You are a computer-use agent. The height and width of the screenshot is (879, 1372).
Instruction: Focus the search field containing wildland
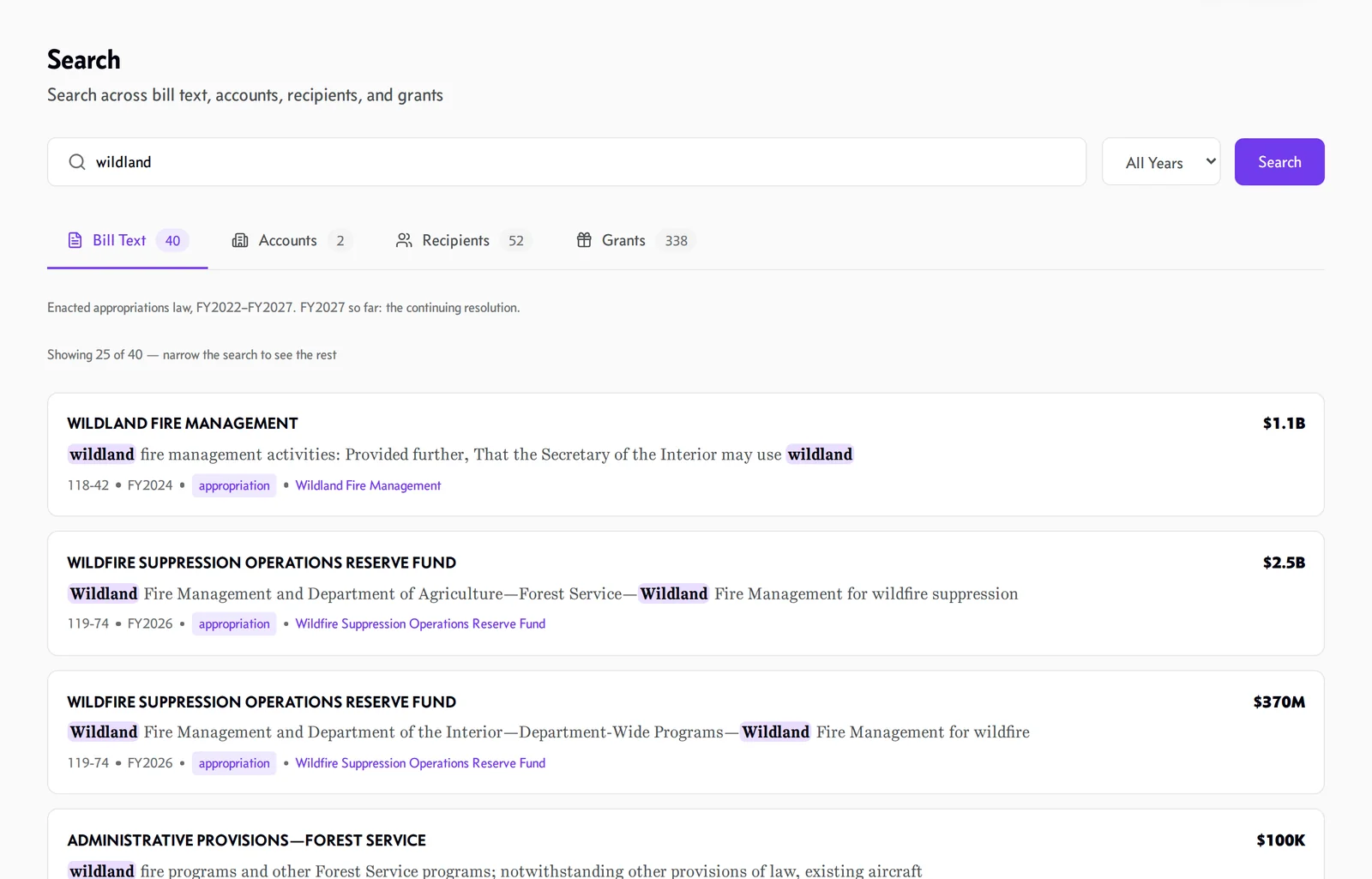coord(567,162)
